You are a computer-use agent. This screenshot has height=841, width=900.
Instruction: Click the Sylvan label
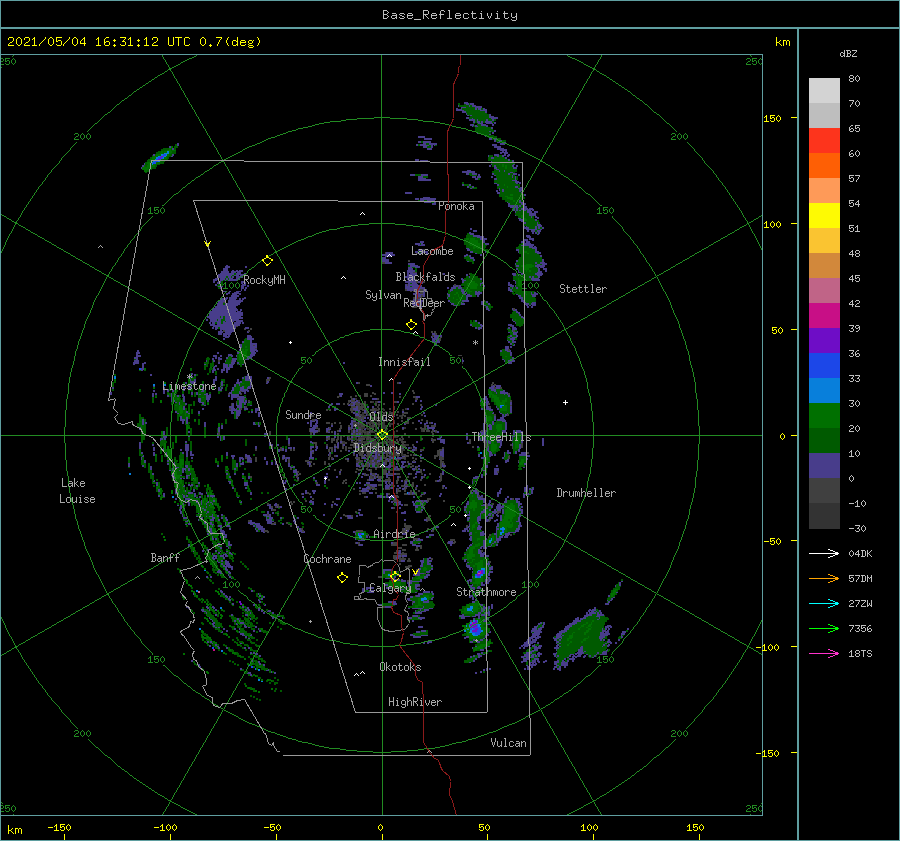(x=383, y=295)
